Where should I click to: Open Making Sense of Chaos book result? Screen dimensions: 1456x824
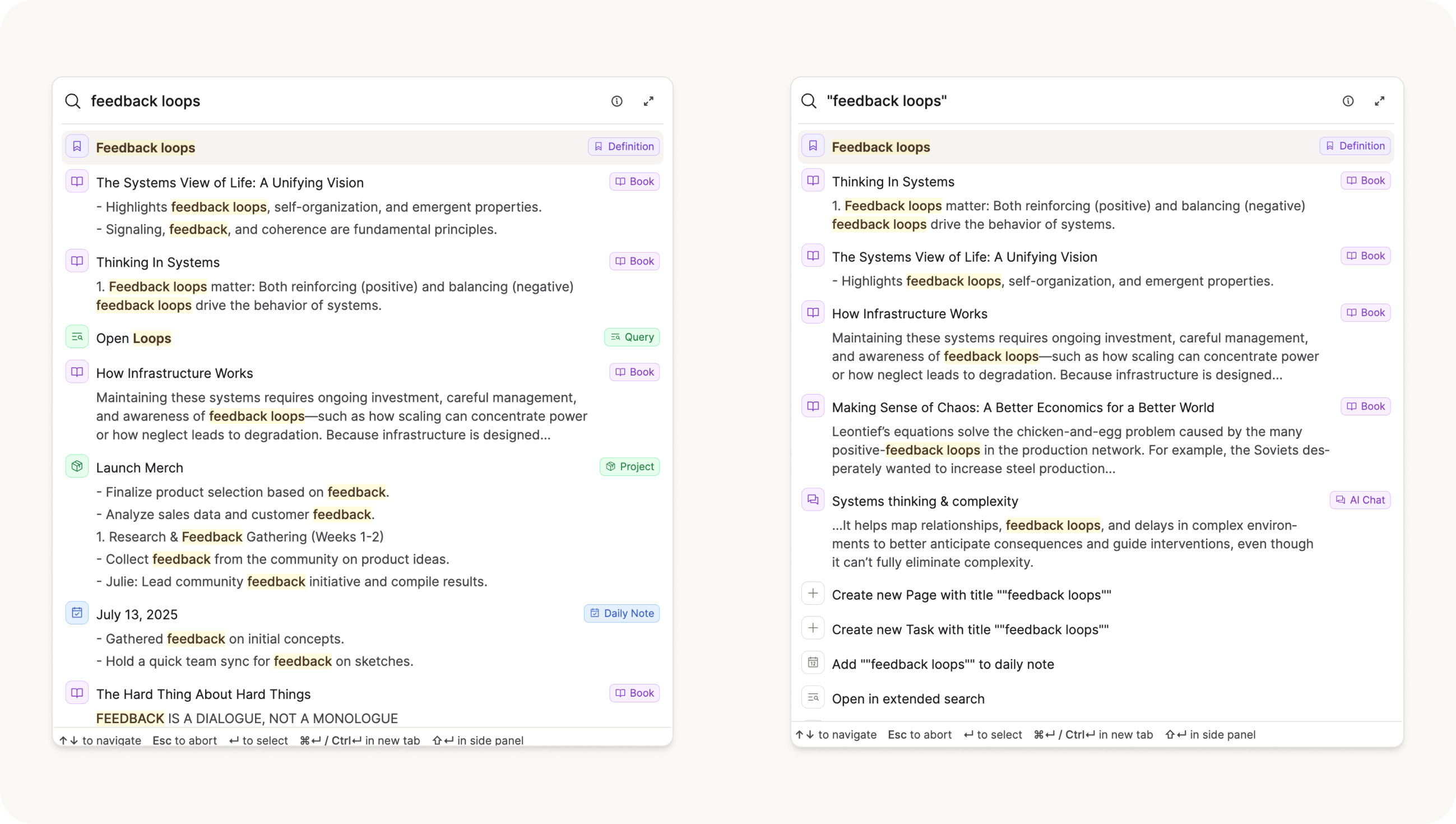[x=1022, y=408]
